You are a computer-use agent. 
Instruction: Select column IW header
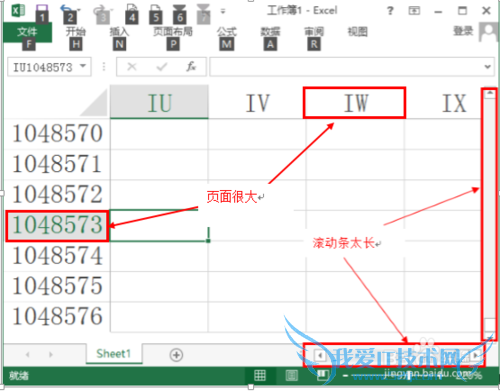pos(355,103)
